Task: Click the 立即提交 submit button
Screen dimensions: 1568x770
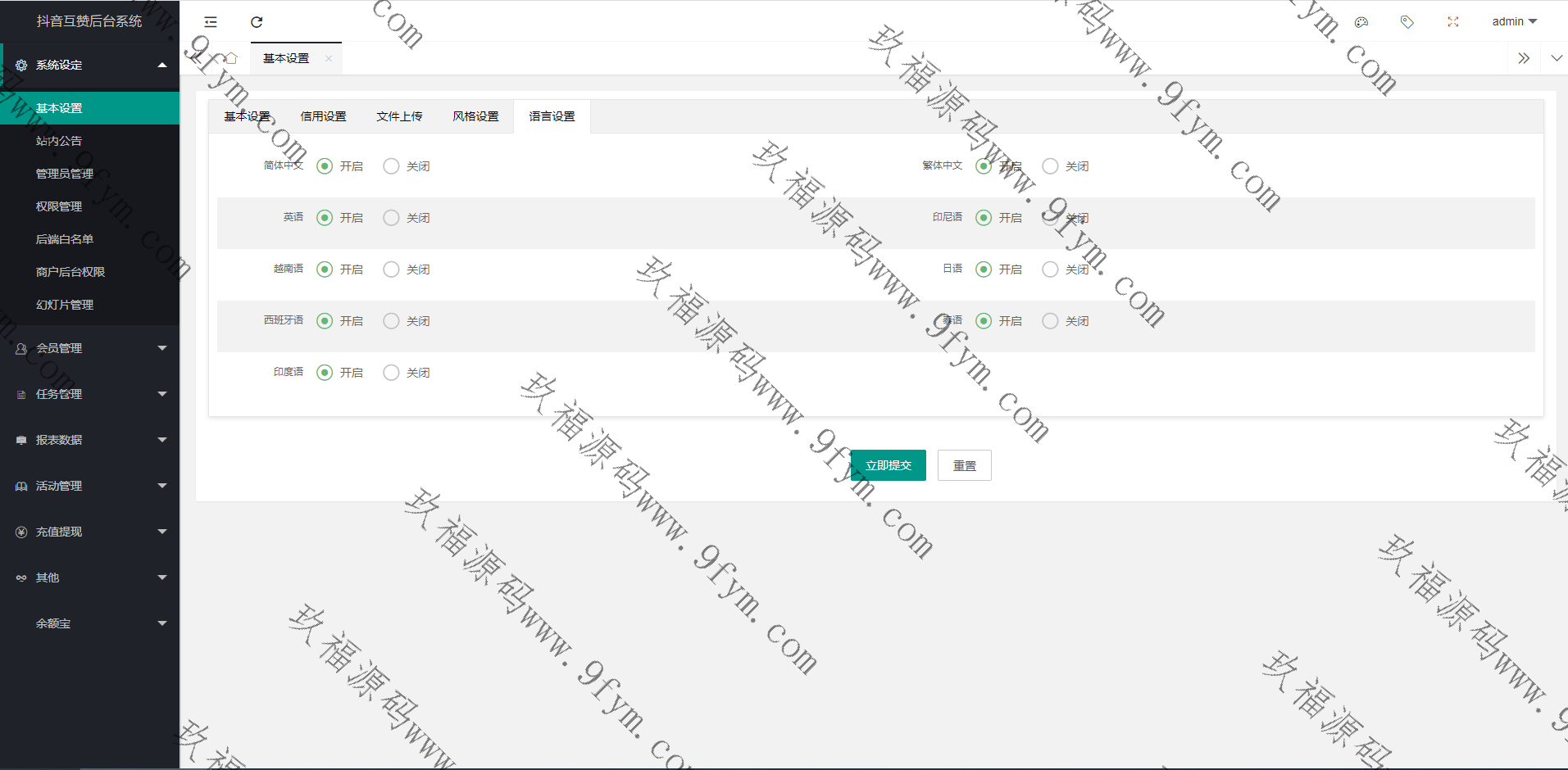Action: click(x=888, y=465)
